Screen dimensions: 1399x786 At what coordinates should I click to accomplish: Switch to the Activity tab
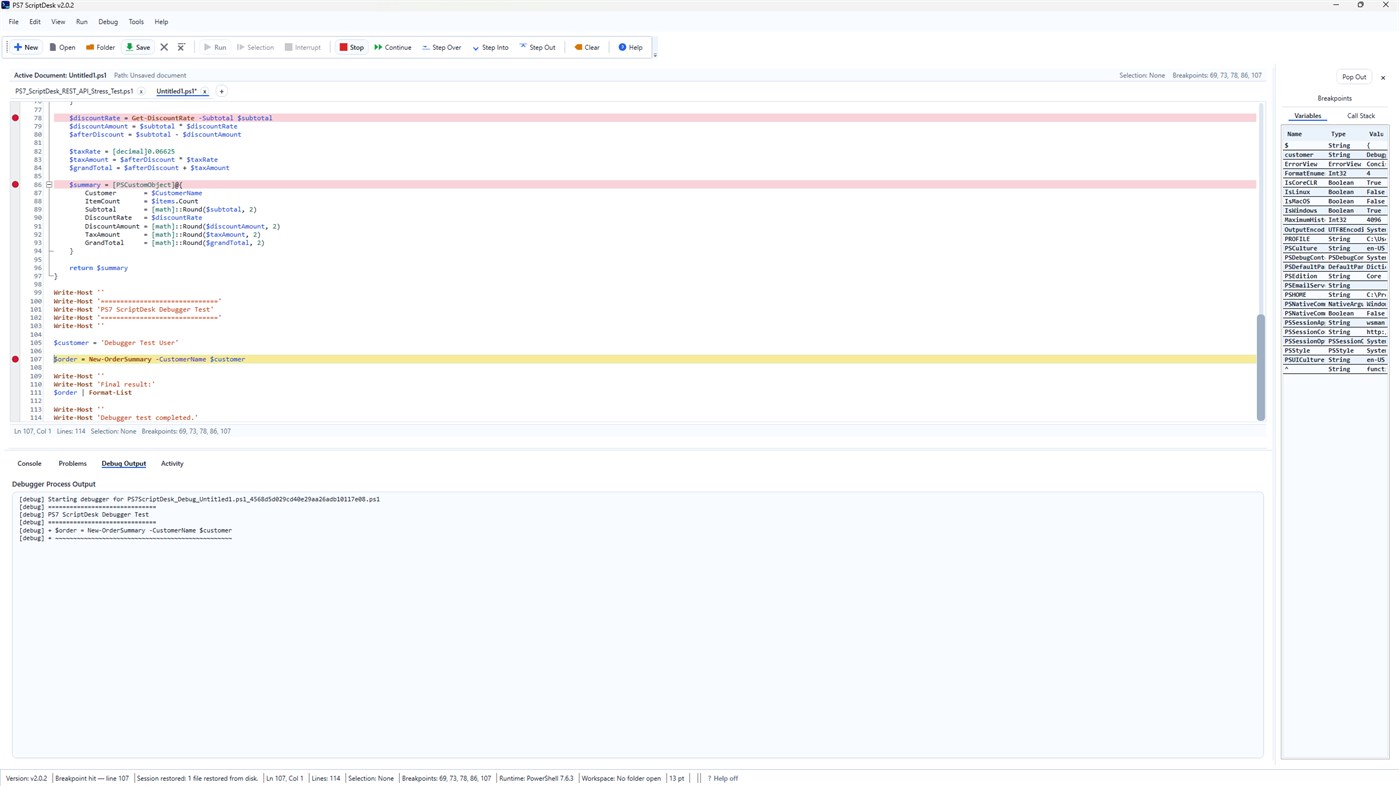tap(172, 463)
